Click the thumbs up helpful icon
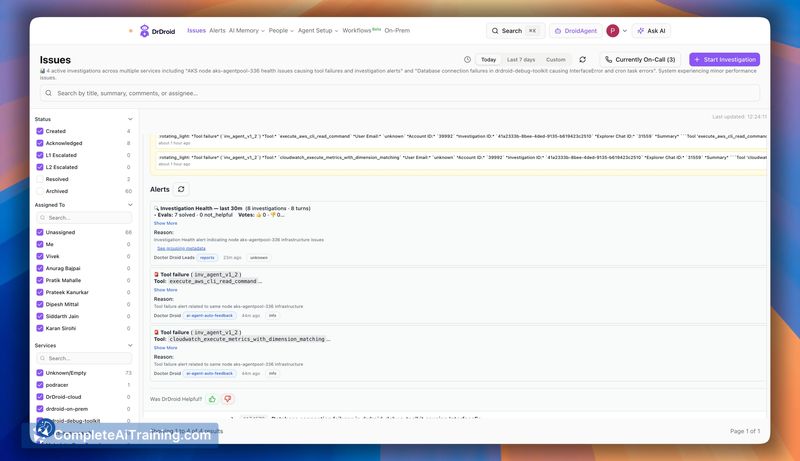 [x=212, y=399]
